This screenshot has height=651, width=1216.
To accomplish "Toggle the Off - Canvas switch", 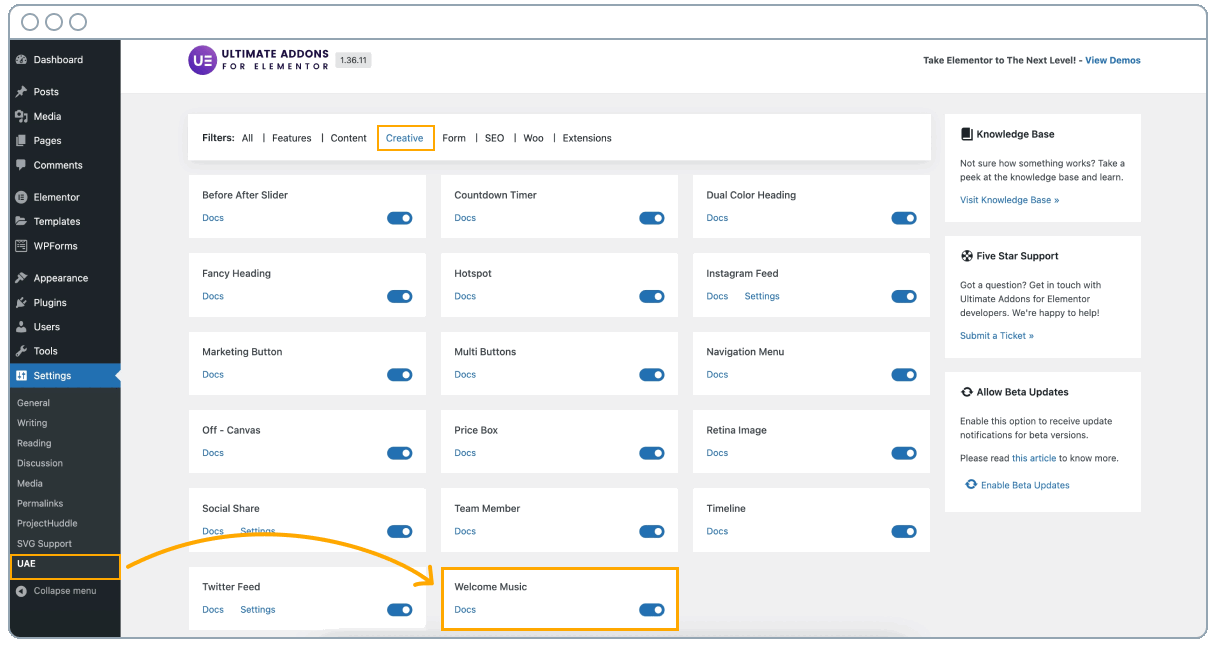I will (x=400, y=453).
